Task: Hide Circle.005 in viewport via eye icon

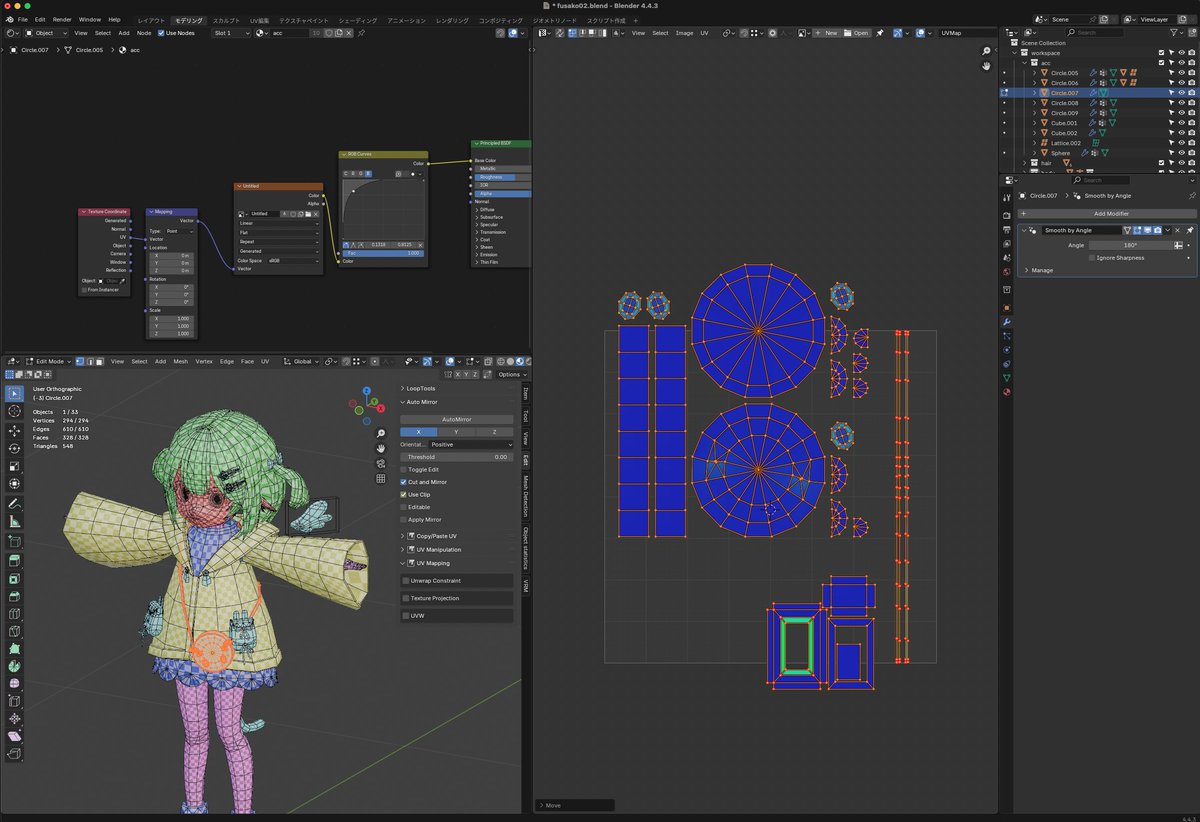Action: tap(1181, 73)
